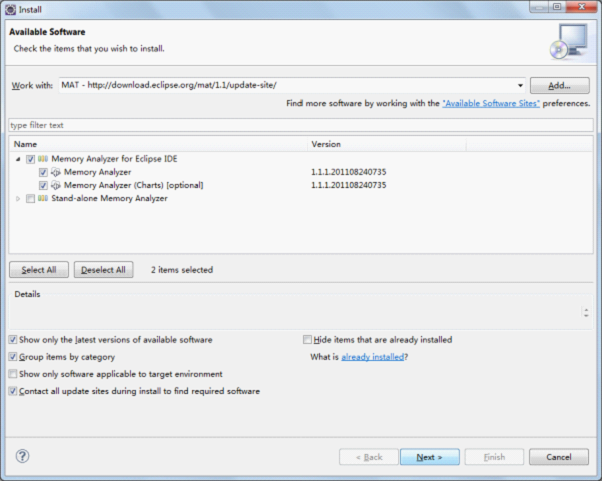Open help using the question mark icon
Screen dimensions: 602x481
point(22,456)
